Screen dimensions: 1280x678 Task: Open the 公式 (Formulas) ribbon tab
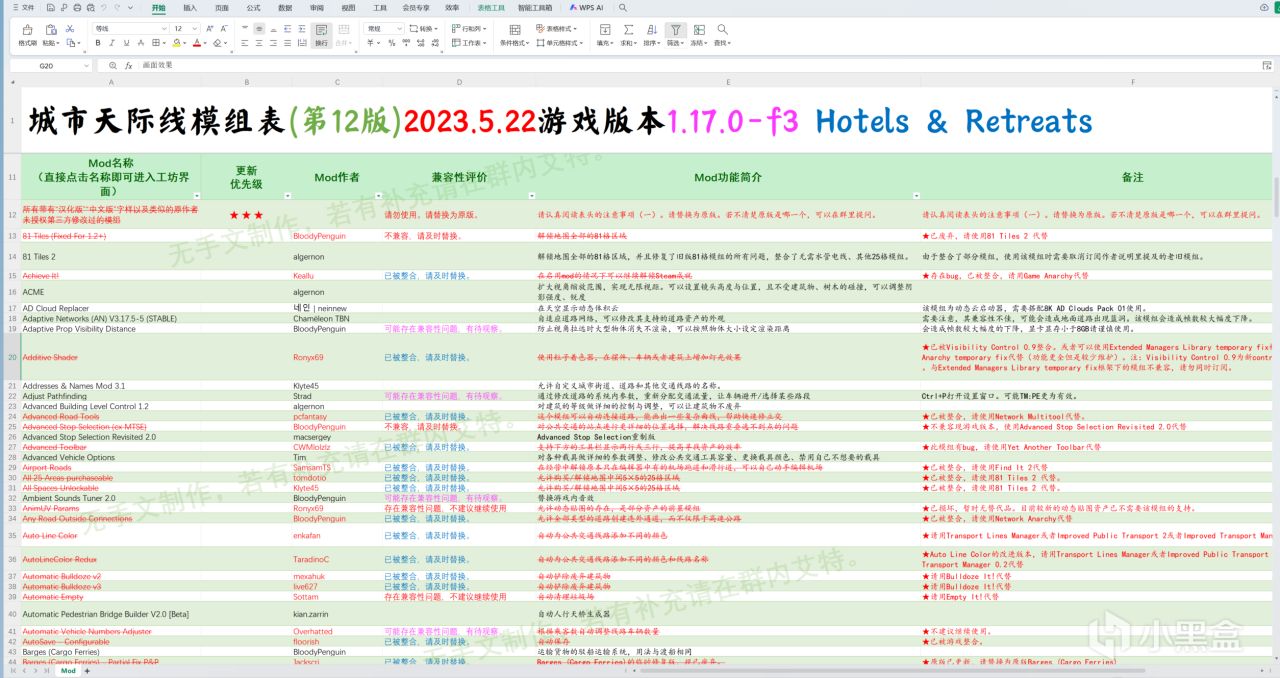[x=253, y=7]
